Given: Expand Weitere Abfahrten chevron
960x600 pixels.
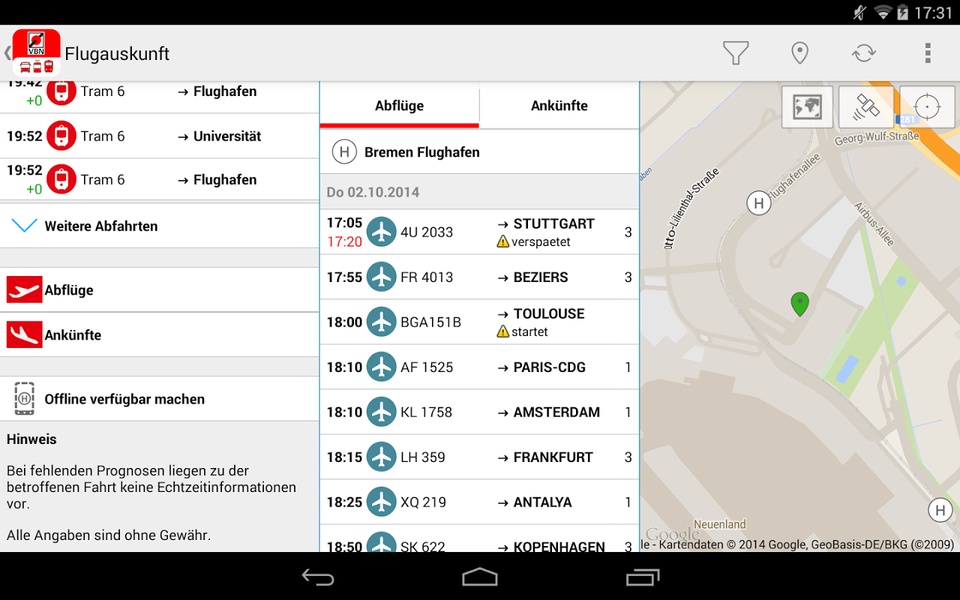Looking at the screenshot, I should tap(24, 225).
